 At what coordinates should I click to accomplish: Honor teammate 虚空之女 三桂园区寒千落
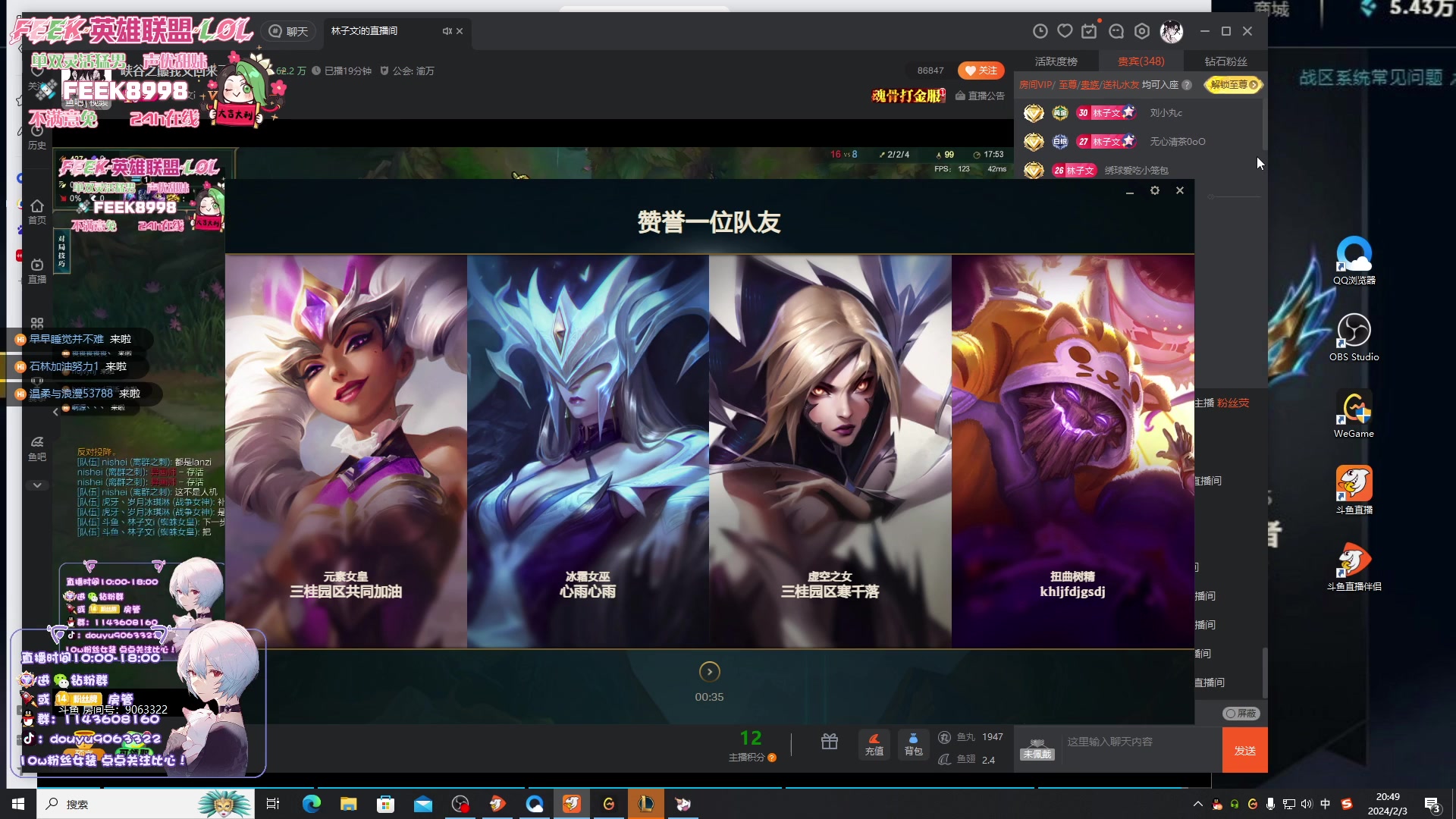(x=830, y=451)
